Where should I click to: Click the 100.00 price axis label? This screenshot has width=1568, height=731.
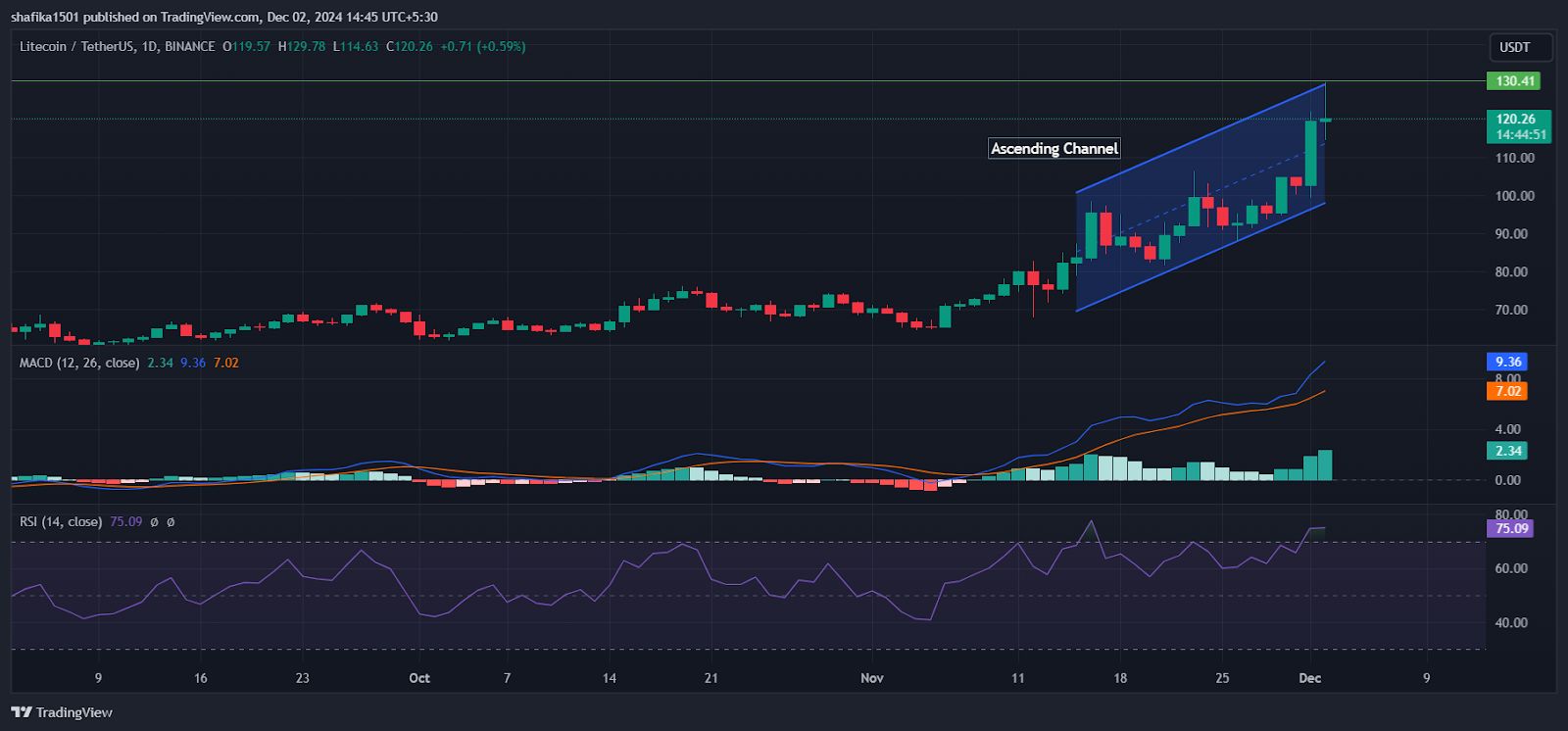pos(1515,196)
